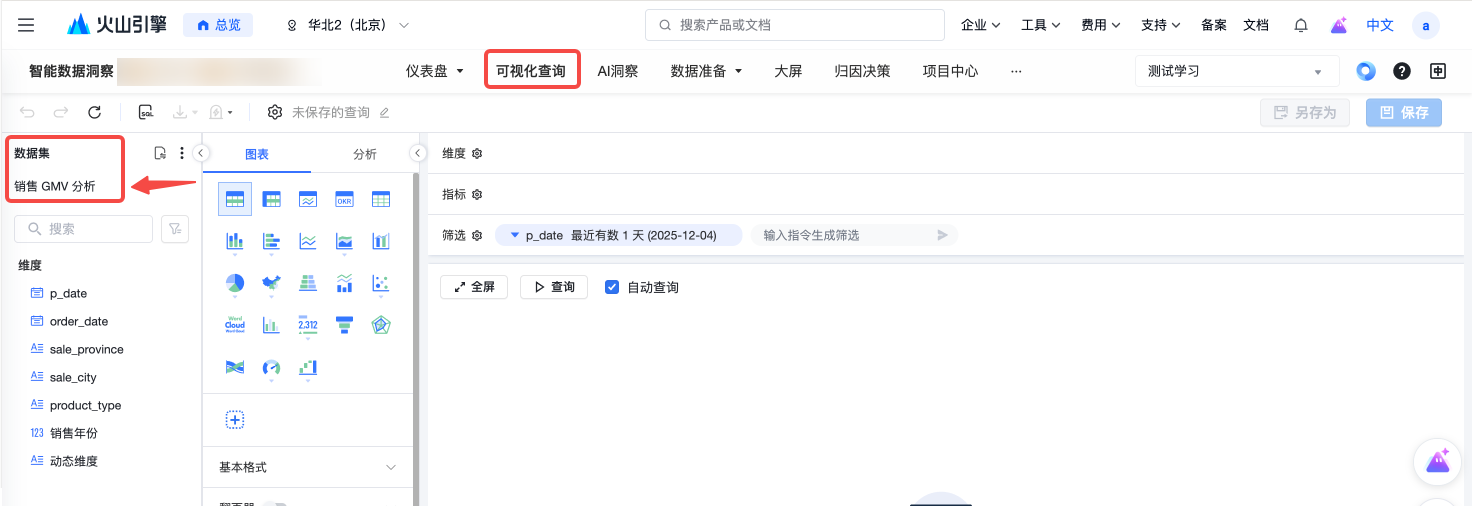Click the user avatar 'a'

1425,25
